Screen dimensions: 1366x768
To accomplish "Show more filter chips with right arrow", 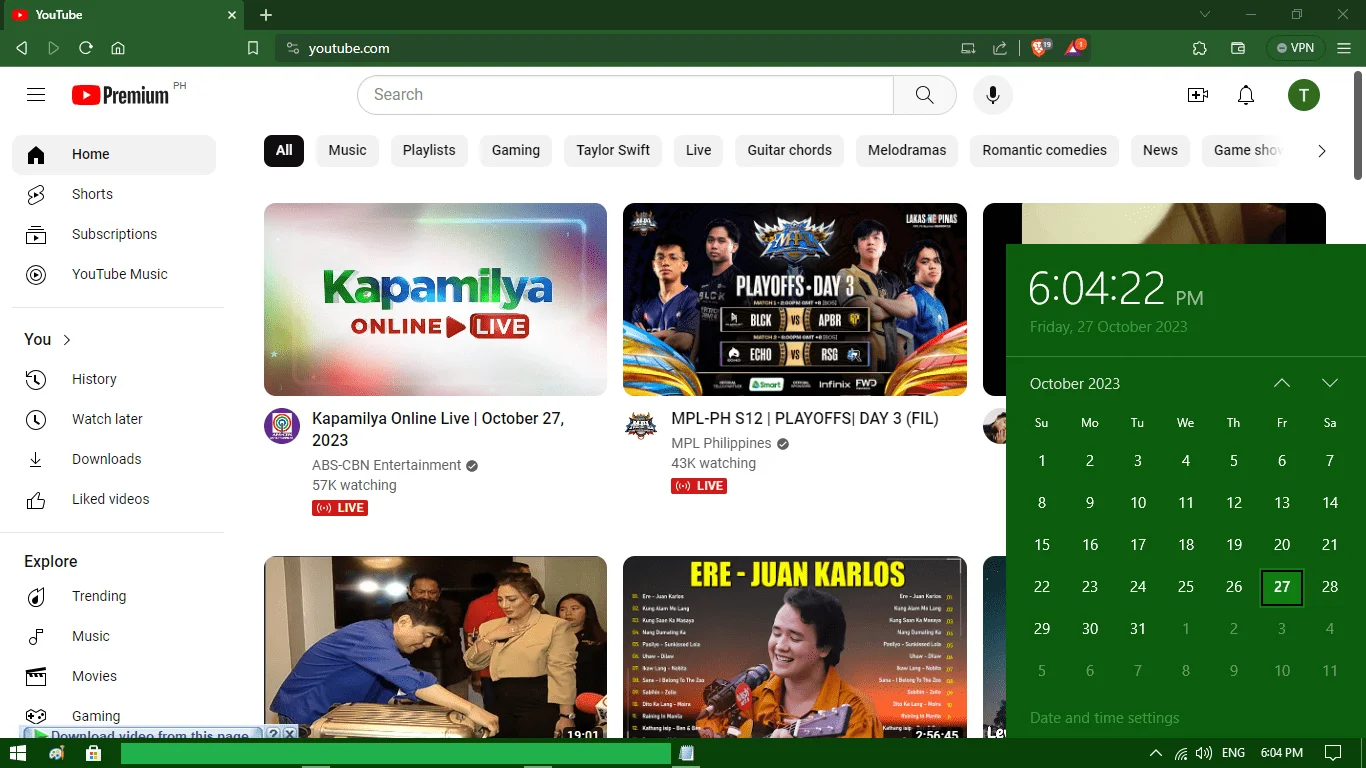I will pos(1322,151).
